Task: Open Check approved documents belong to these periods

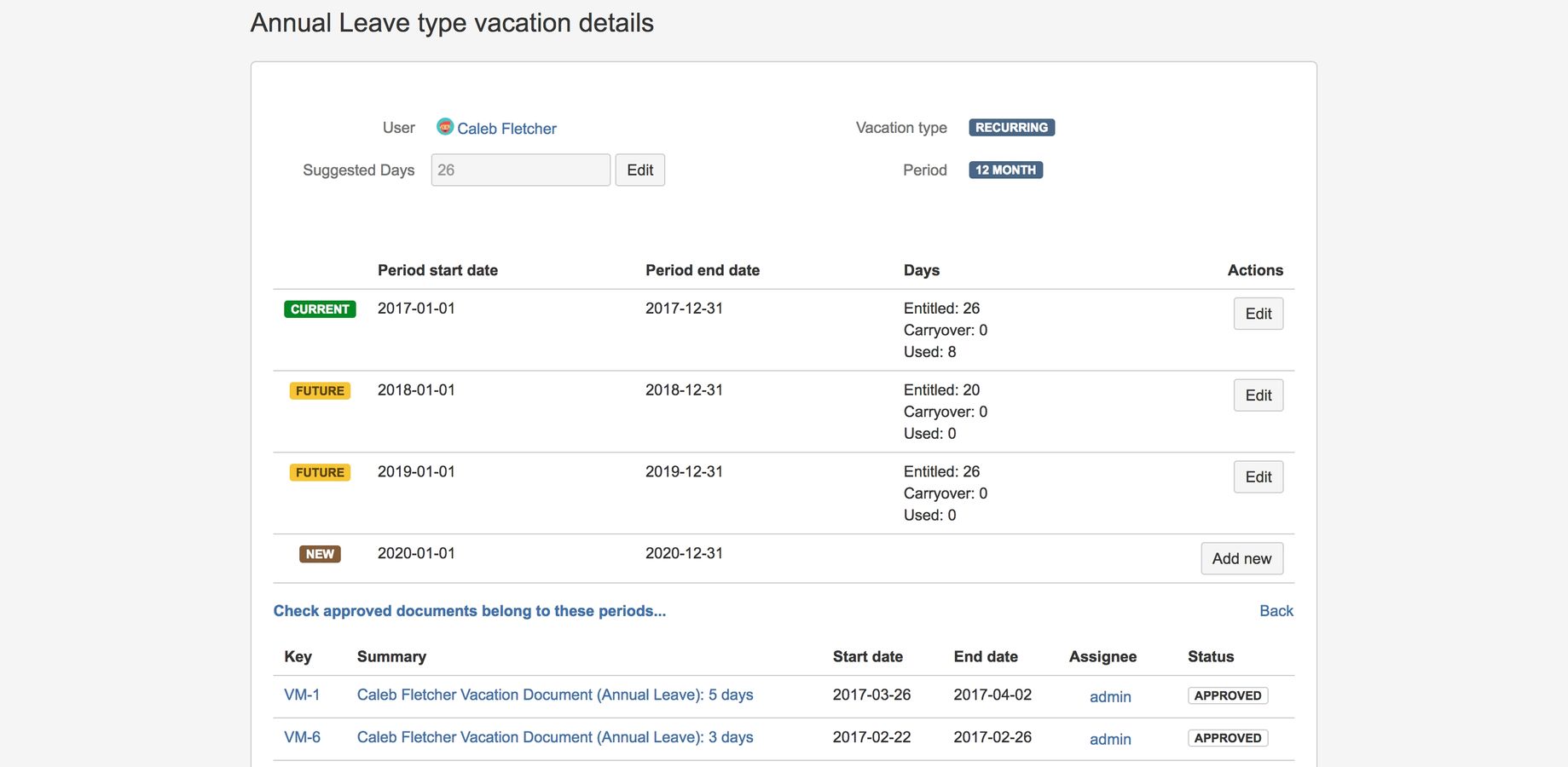Action: pyautogui.click(x=469, y=611)
